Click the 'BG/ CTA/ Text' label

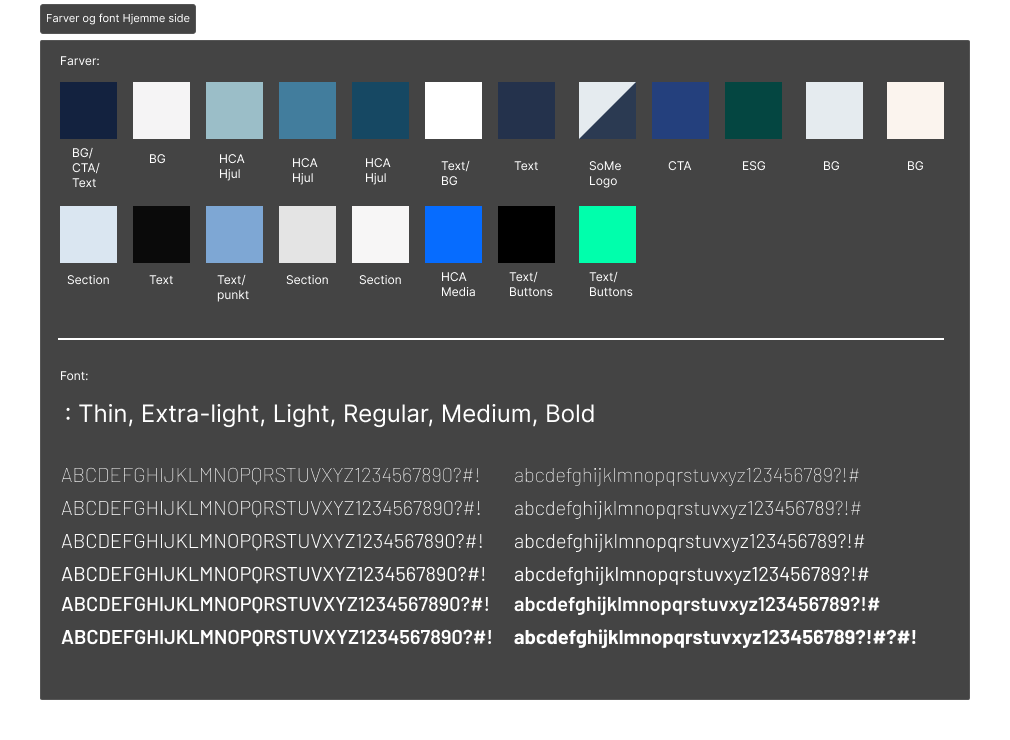click(86, 167)
